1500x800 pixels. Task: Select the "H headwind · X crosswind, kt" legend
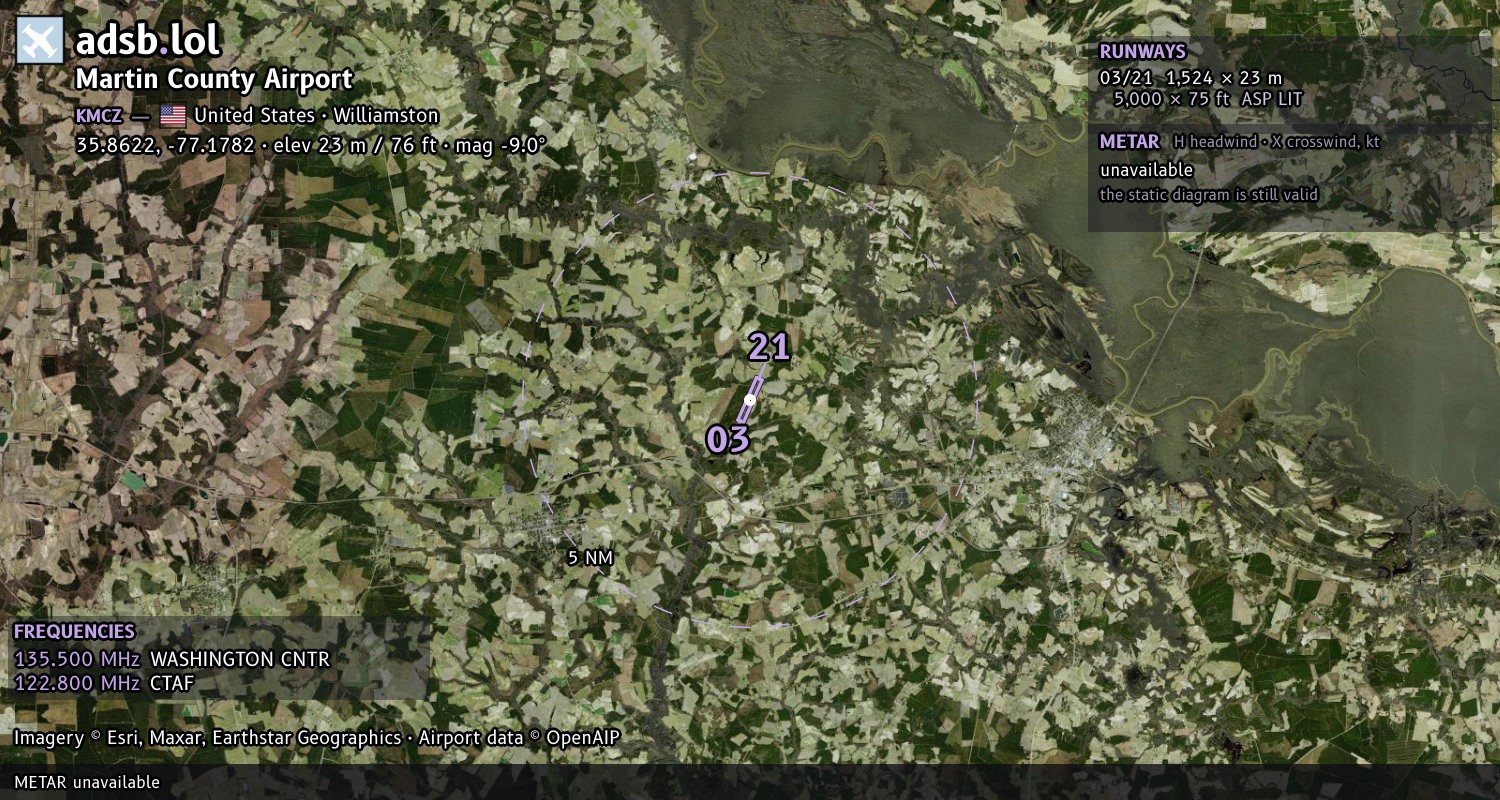1276,142
